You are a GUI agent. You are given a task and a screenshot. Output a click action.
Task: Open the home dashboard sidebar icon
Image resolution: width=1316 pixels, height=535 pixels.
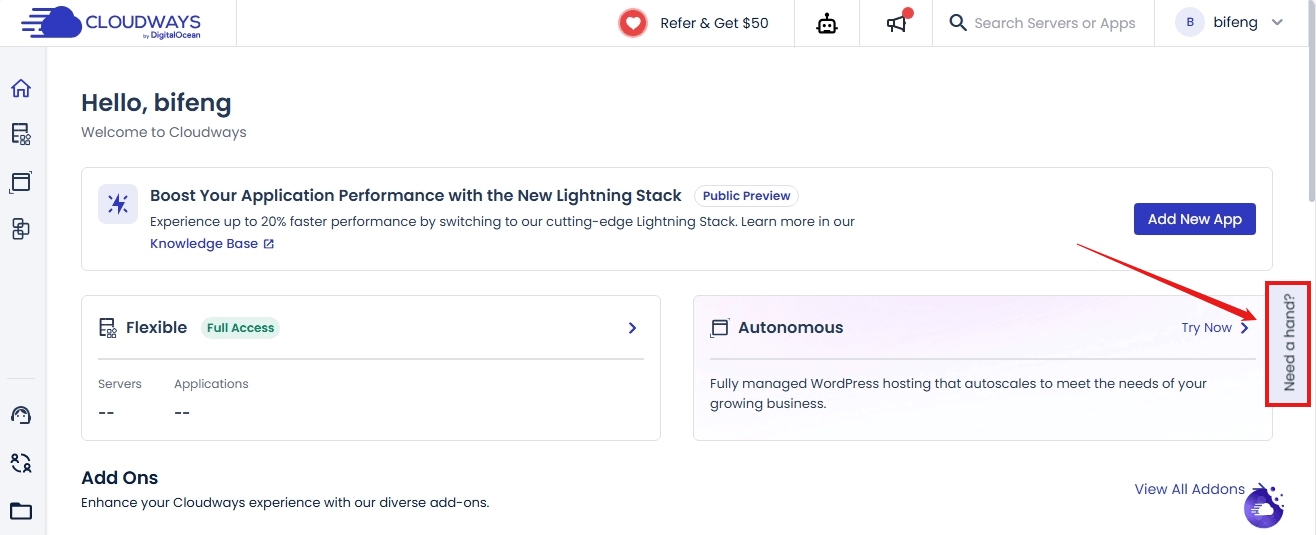click(21, 88)
